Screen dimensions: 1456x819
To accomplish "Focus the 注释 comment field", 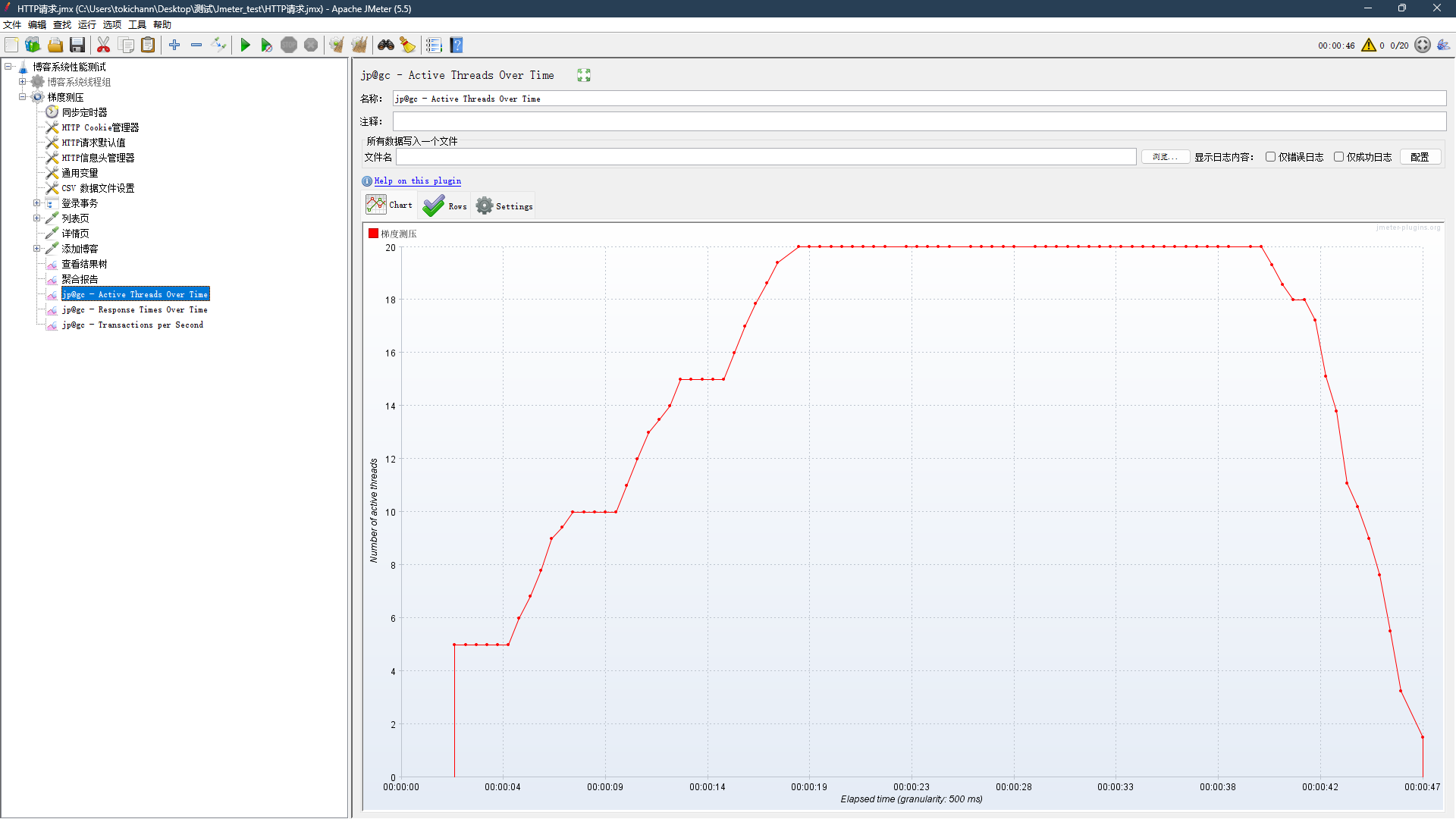I will click(919, 121).
